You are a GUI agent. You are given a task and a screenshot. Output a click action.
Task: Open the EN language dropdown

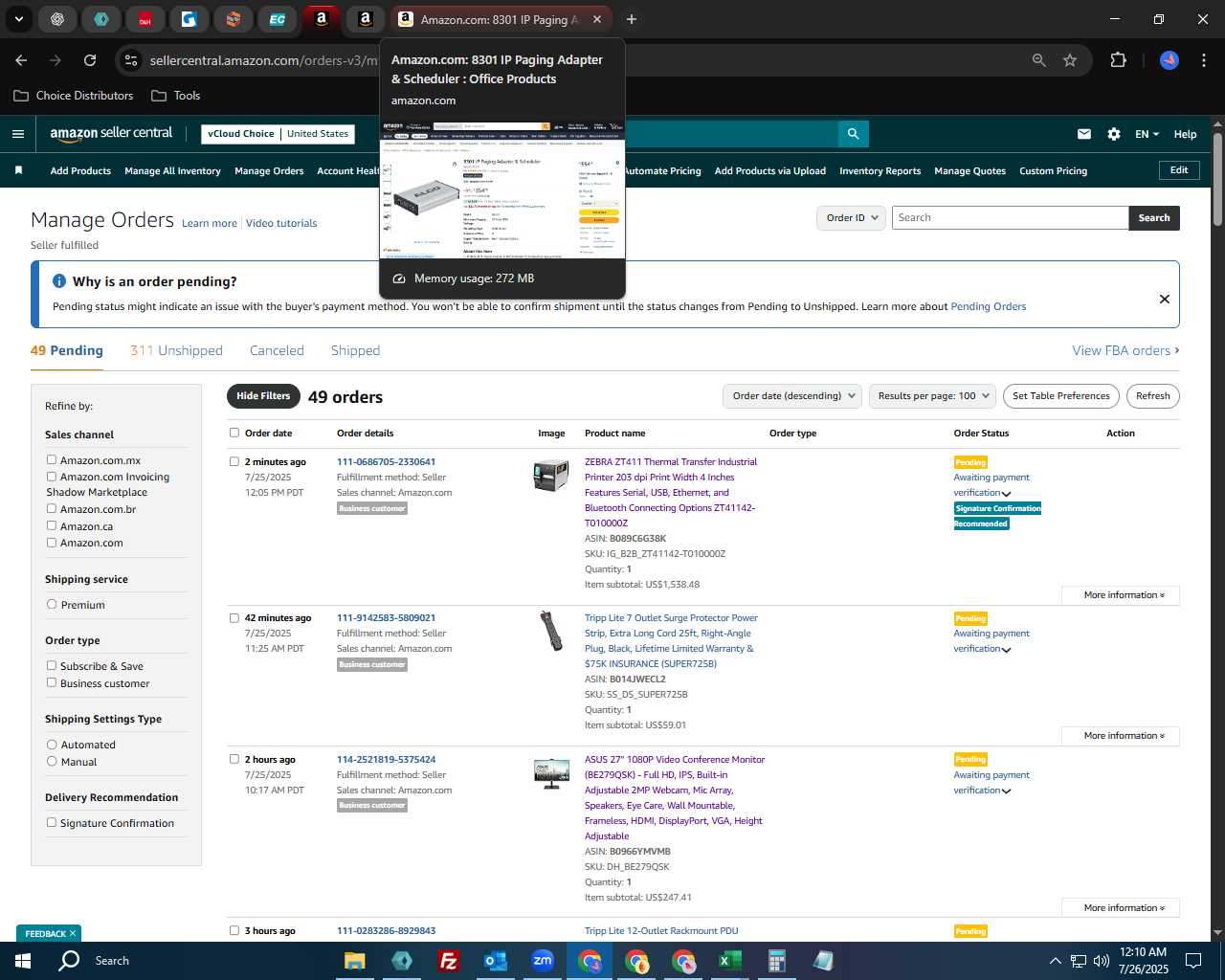tap(1147, 134)
